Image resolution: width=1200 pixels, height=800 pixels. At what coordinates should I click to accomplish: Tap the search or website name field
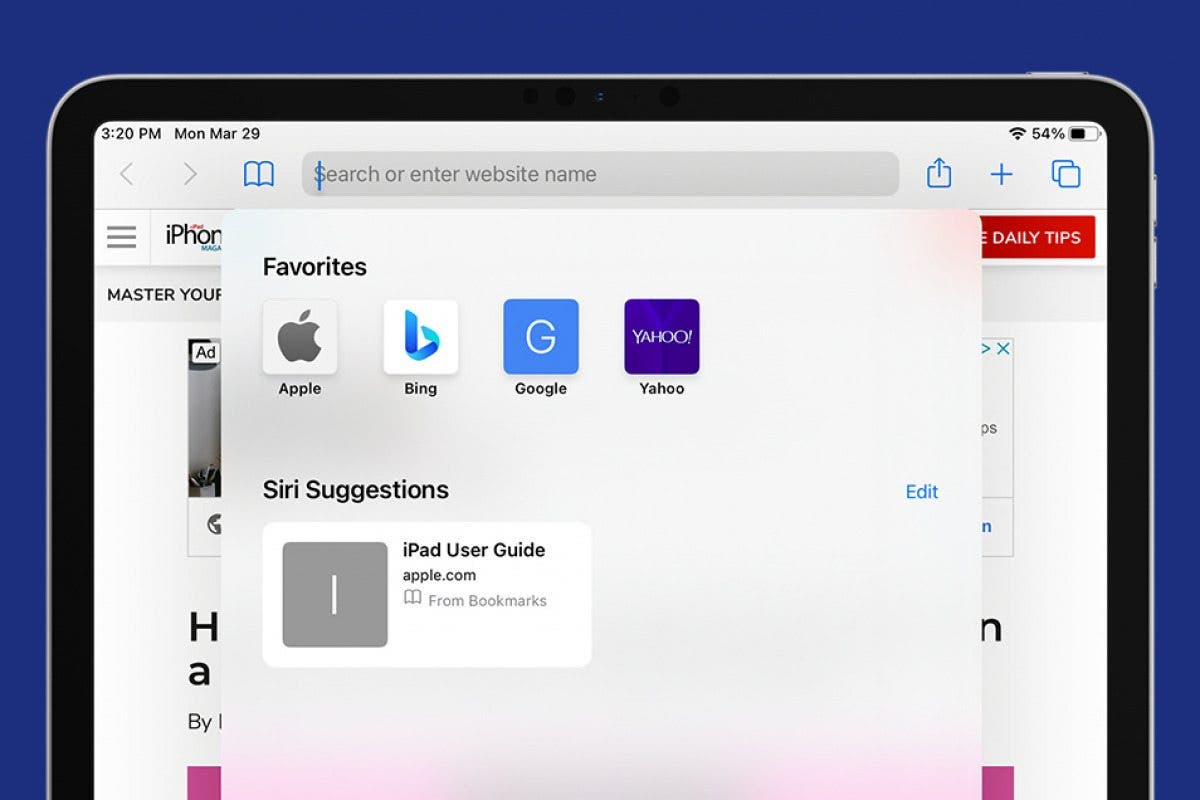[600, 173]
